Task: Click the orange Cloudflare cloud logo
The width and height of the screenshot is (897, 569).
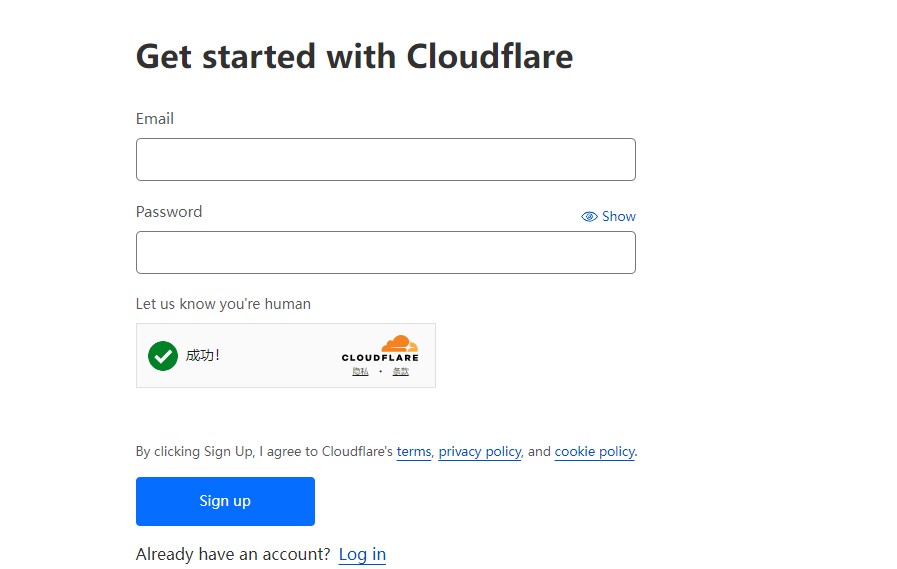Action: 400,344
